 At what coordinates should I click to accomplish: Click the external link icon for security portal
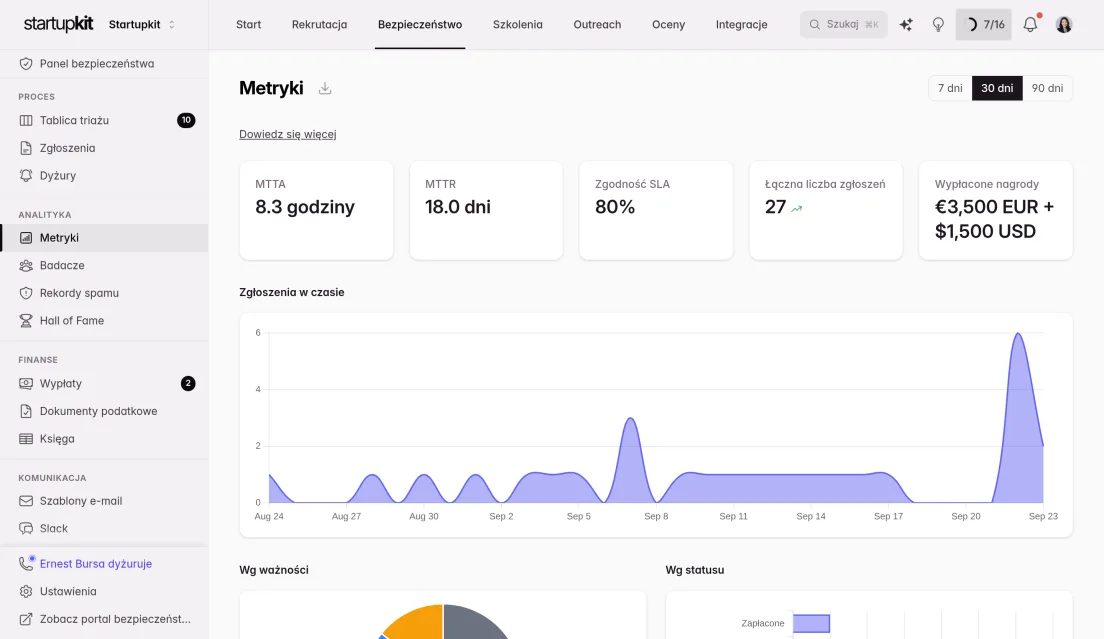coord(26,619)
